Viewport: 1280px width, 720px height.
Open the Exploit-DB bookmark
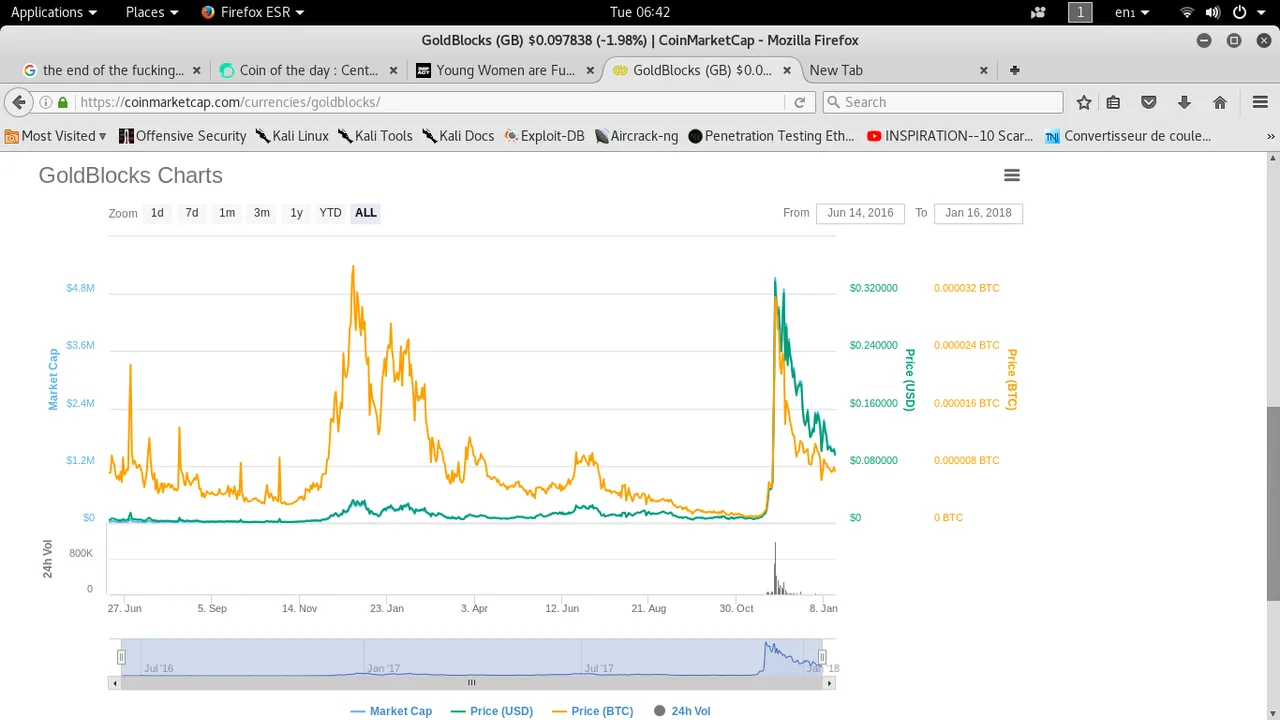[545, 136]
